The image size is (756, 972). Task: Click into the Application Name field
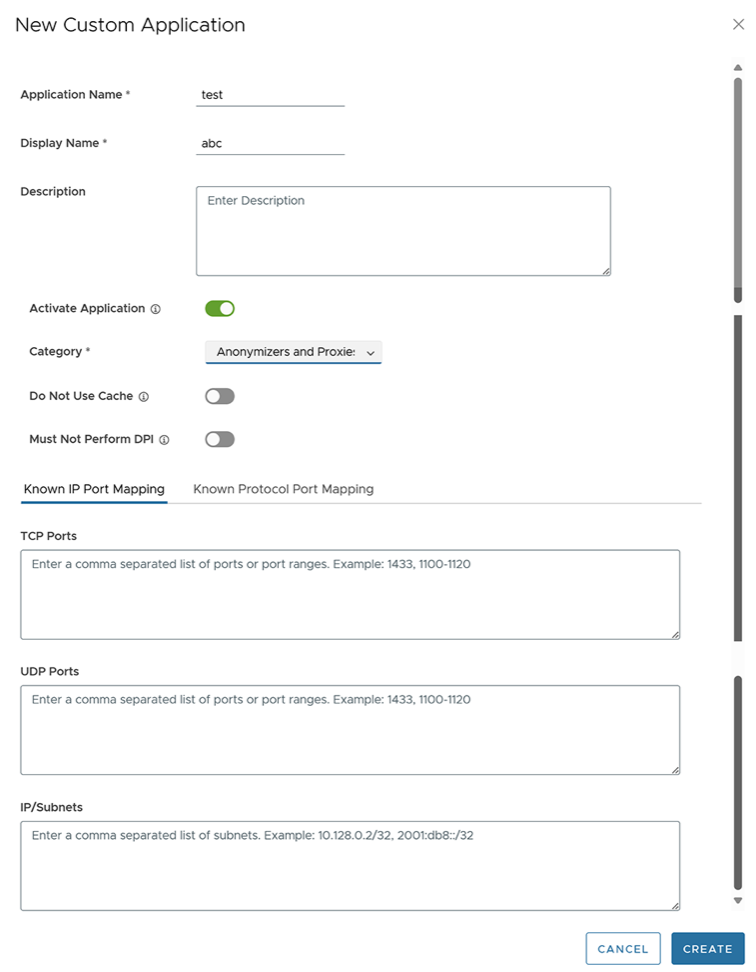pos(270,95)
